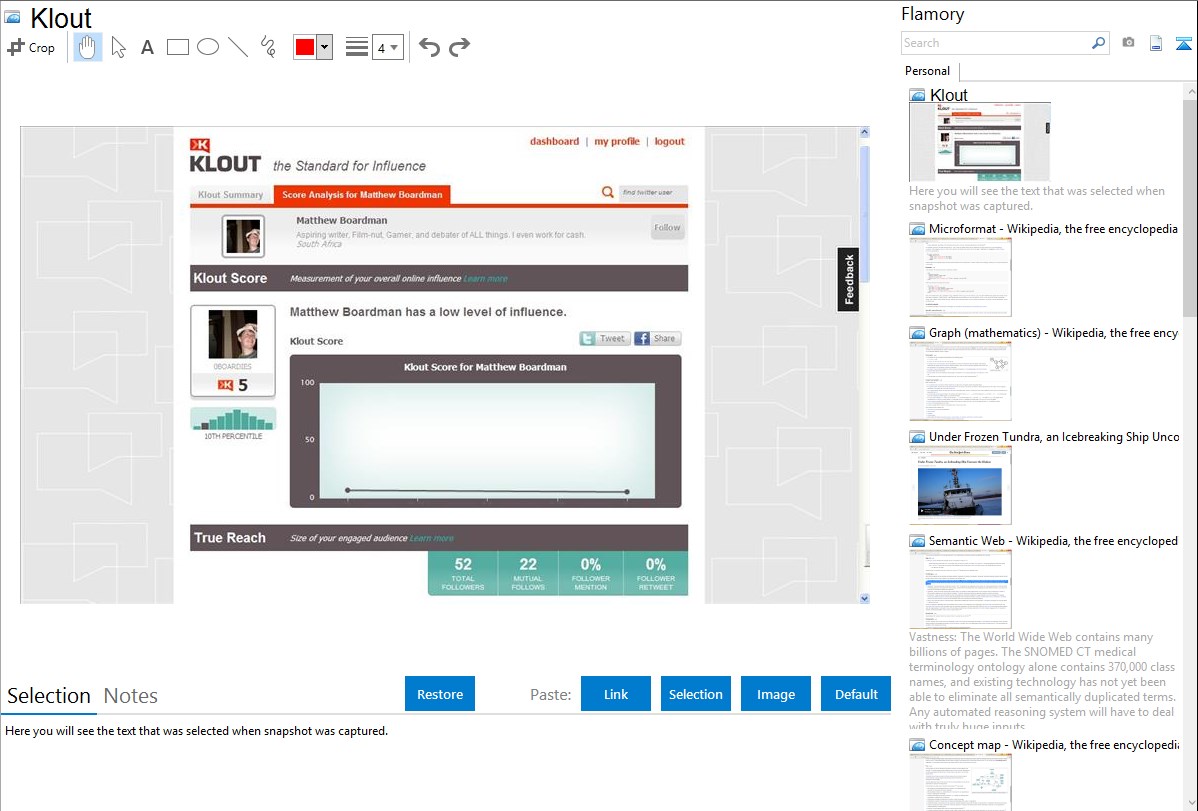
Task: Click the Facebook Share button
Action: (657, 339)
